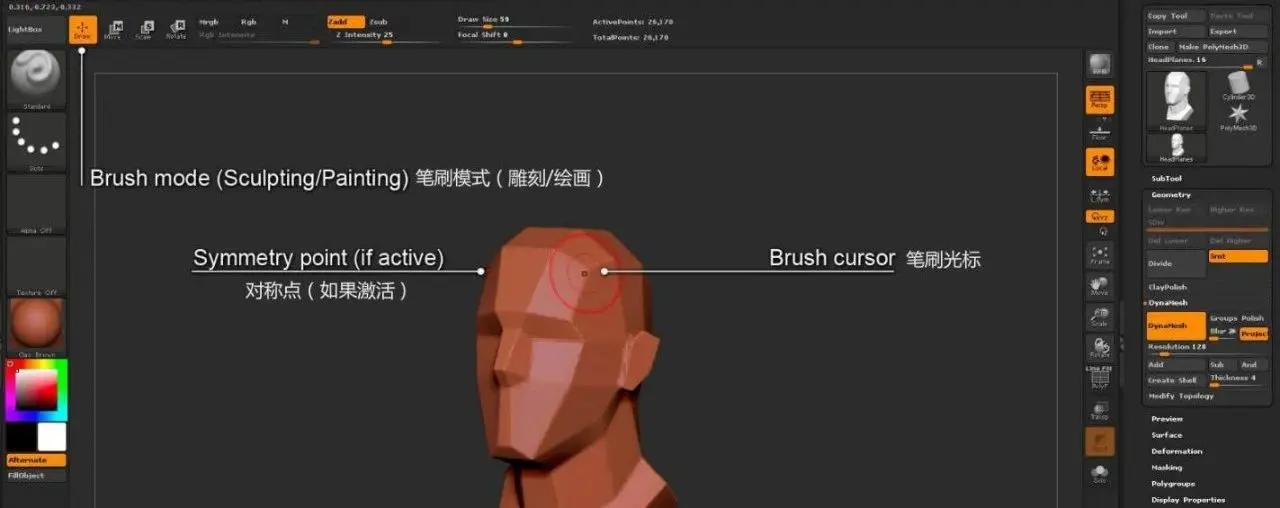Expand the Masking section
Viewport: 1280px width, 508px height.
tap(1169, 467)
